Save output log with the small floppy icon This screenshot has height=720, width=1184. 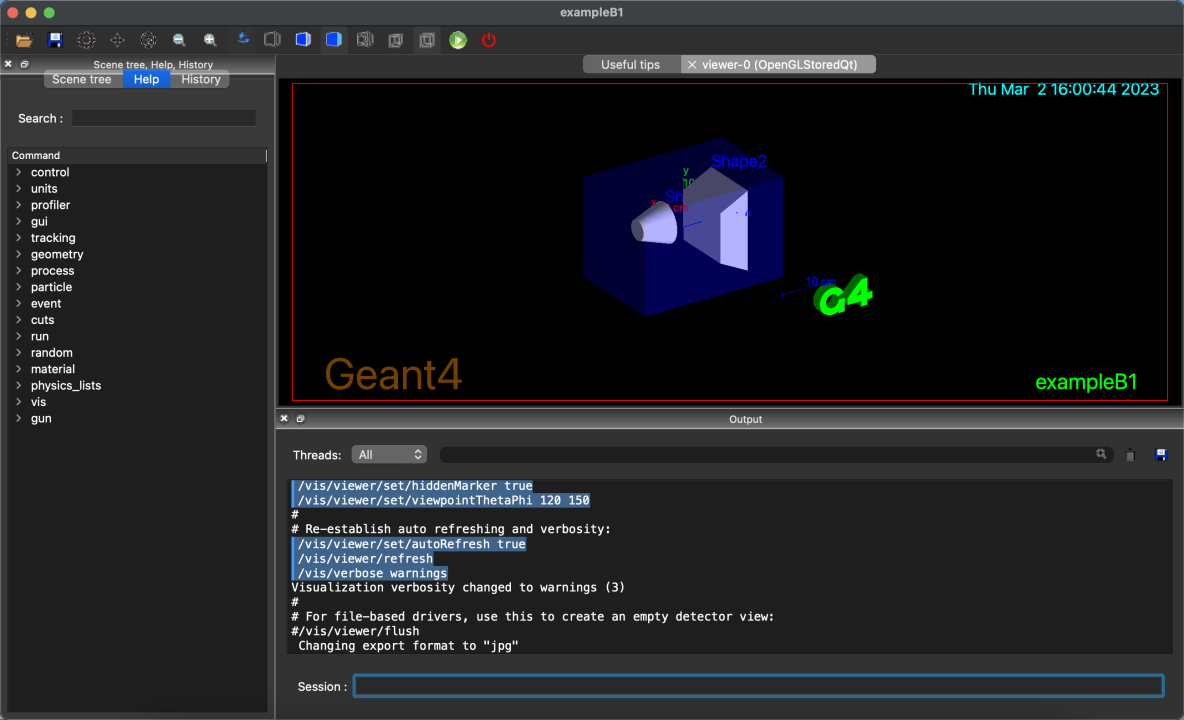[x=1161, y=455]
